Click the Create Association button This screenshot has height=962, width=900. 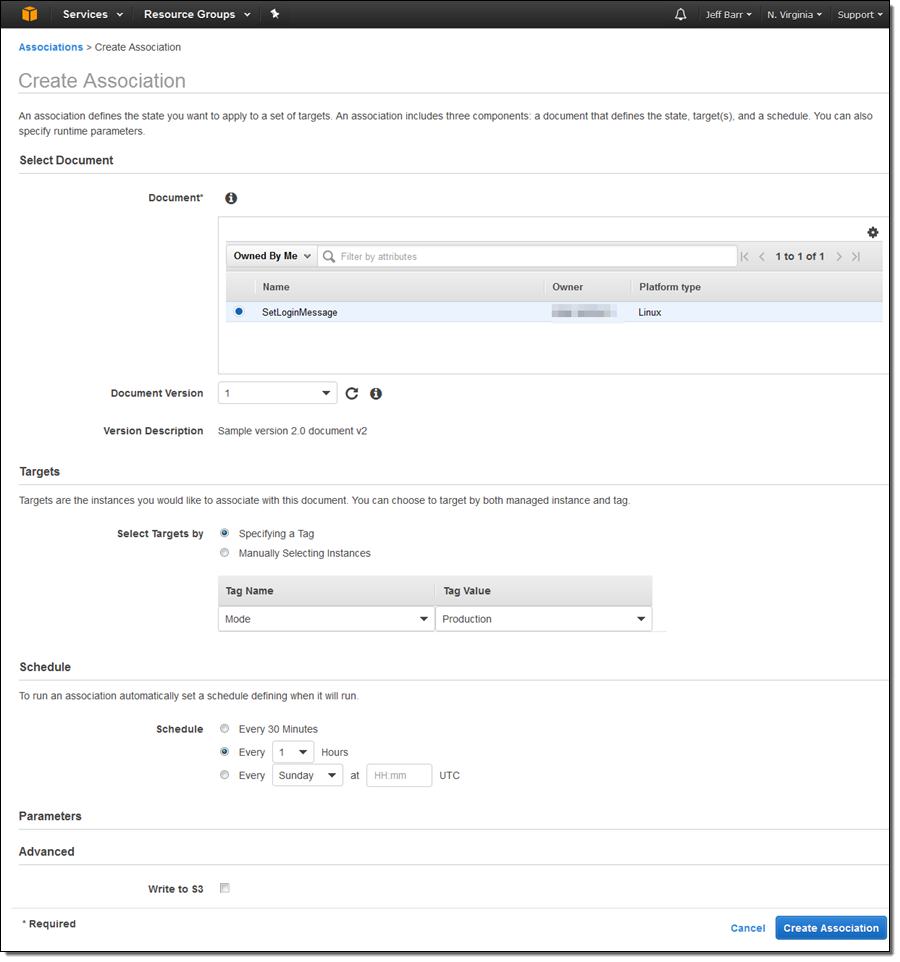pos(830,928)
